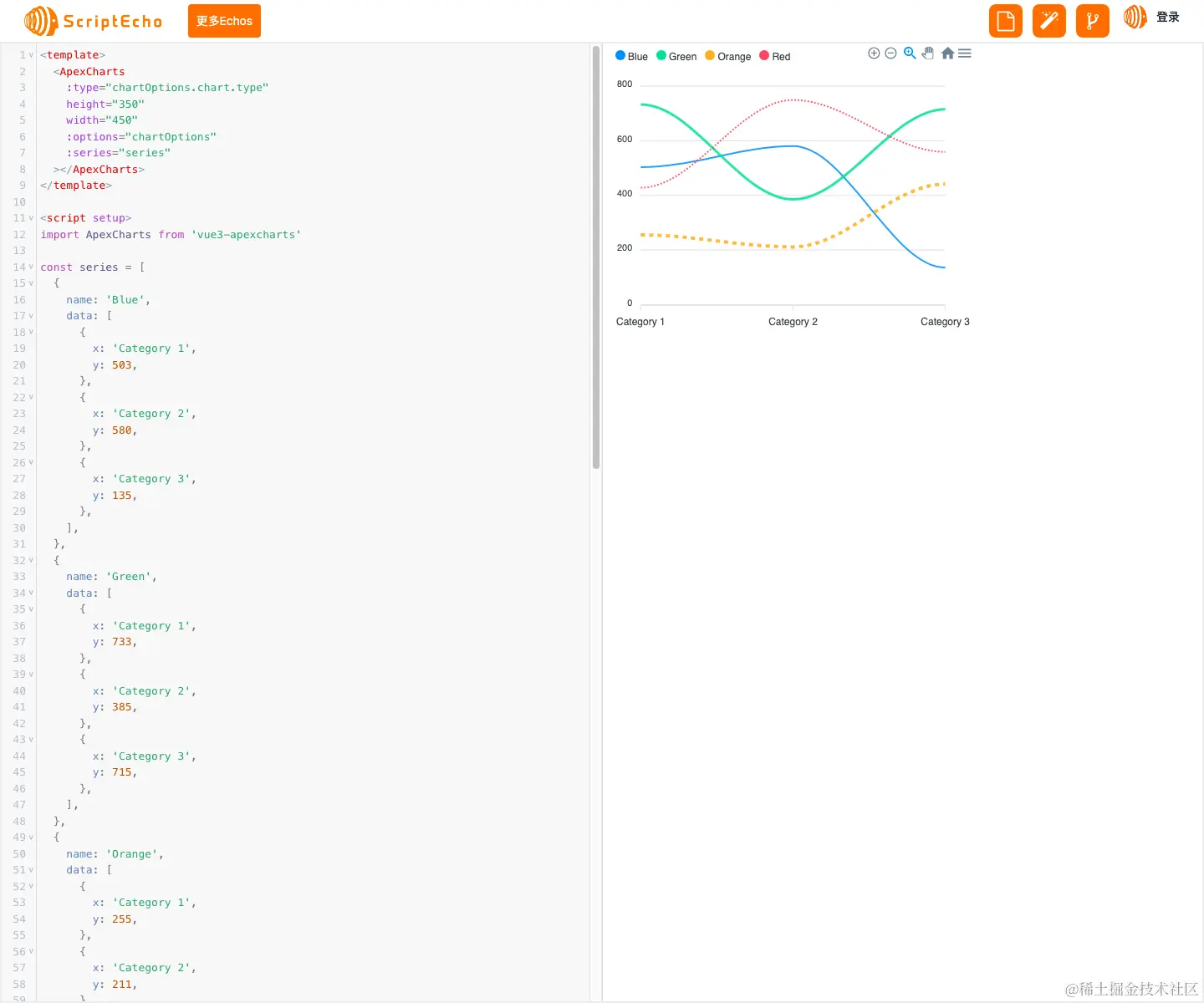Fold the object starting at line 15
The image size is (1204, 1003).
(32, 283)
